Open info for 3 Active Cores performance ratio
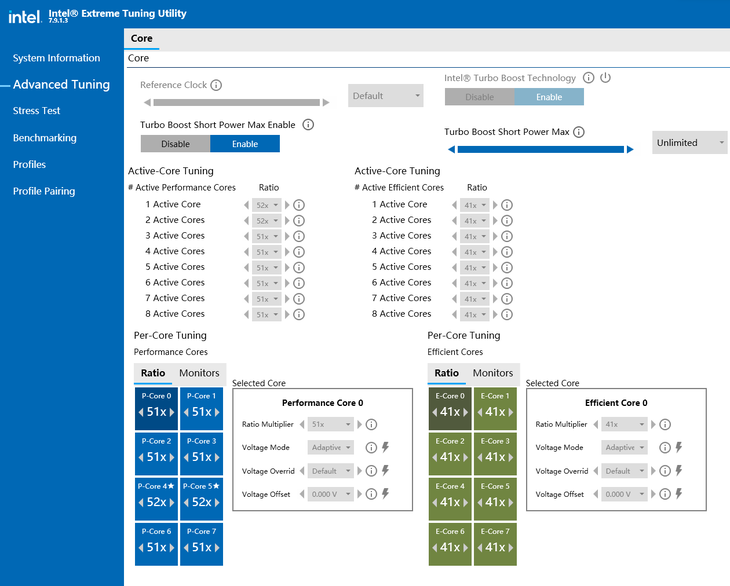 [x=299, y=236]
